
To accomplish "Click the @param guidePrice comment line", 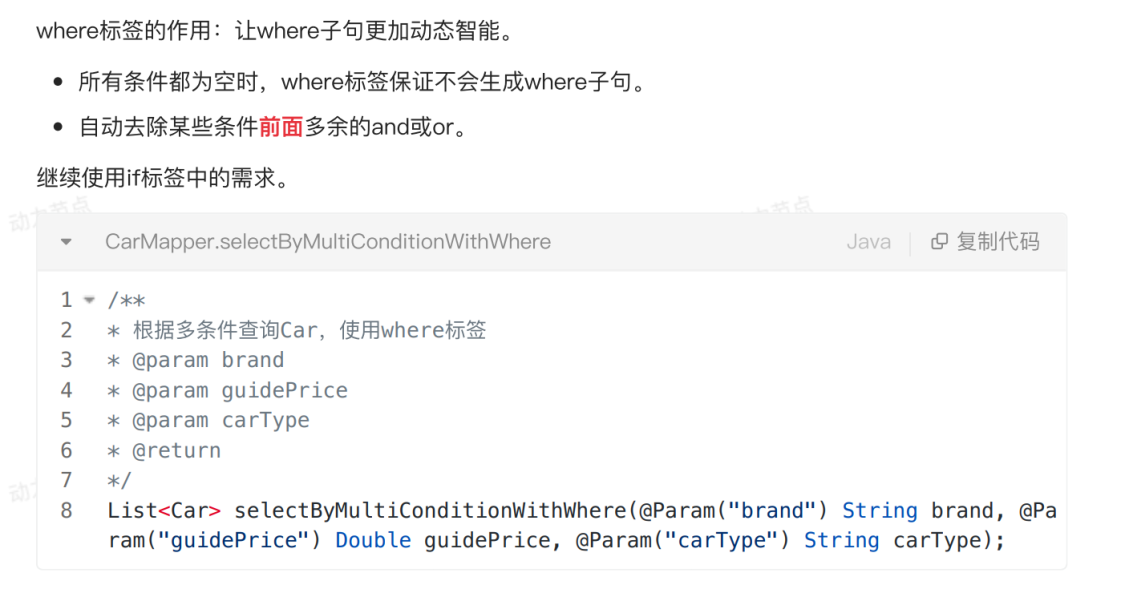I will [227, 390].
